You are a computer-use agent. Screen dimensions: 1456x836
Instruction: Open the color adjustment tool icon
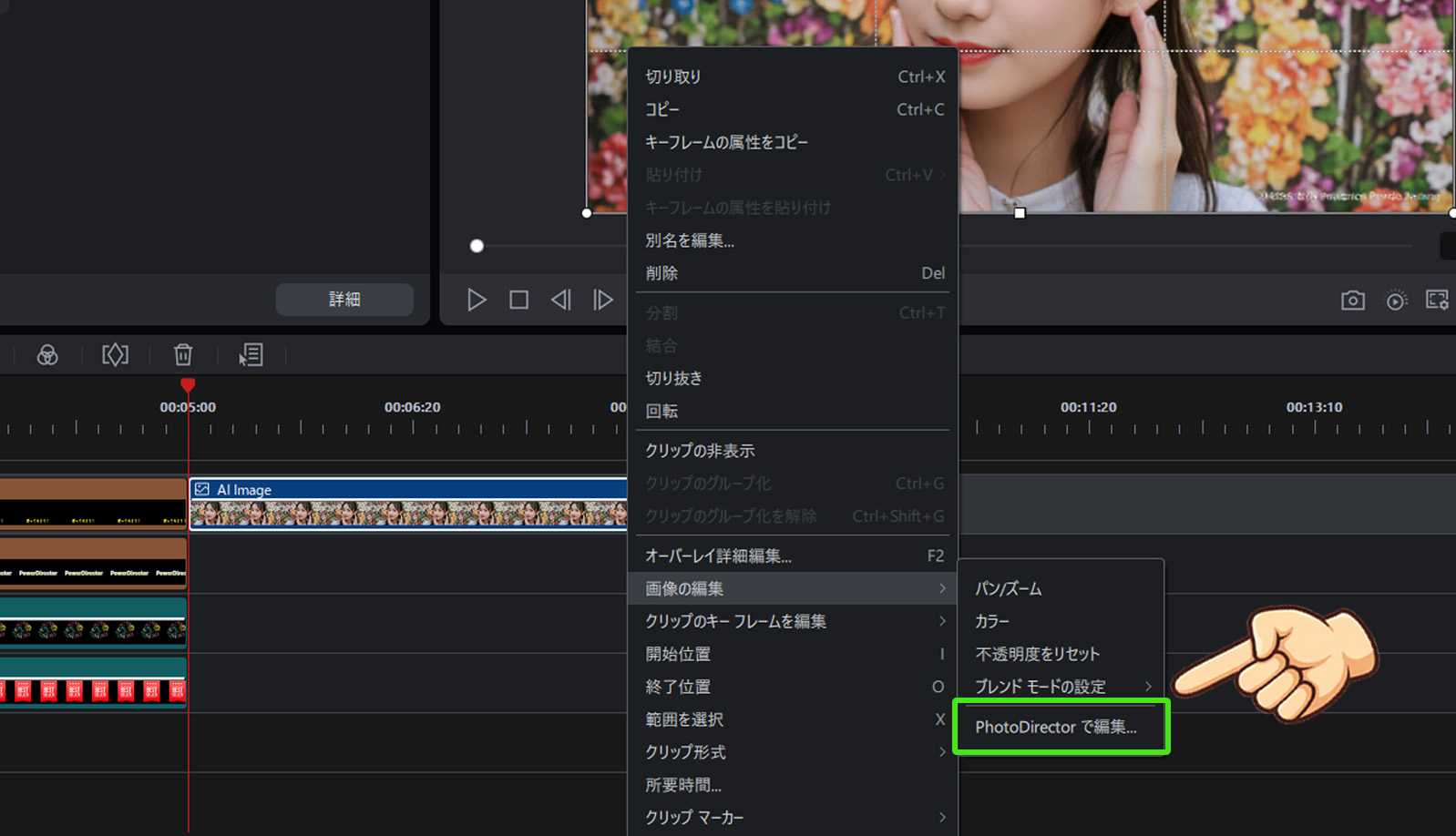tap(47, 355)
